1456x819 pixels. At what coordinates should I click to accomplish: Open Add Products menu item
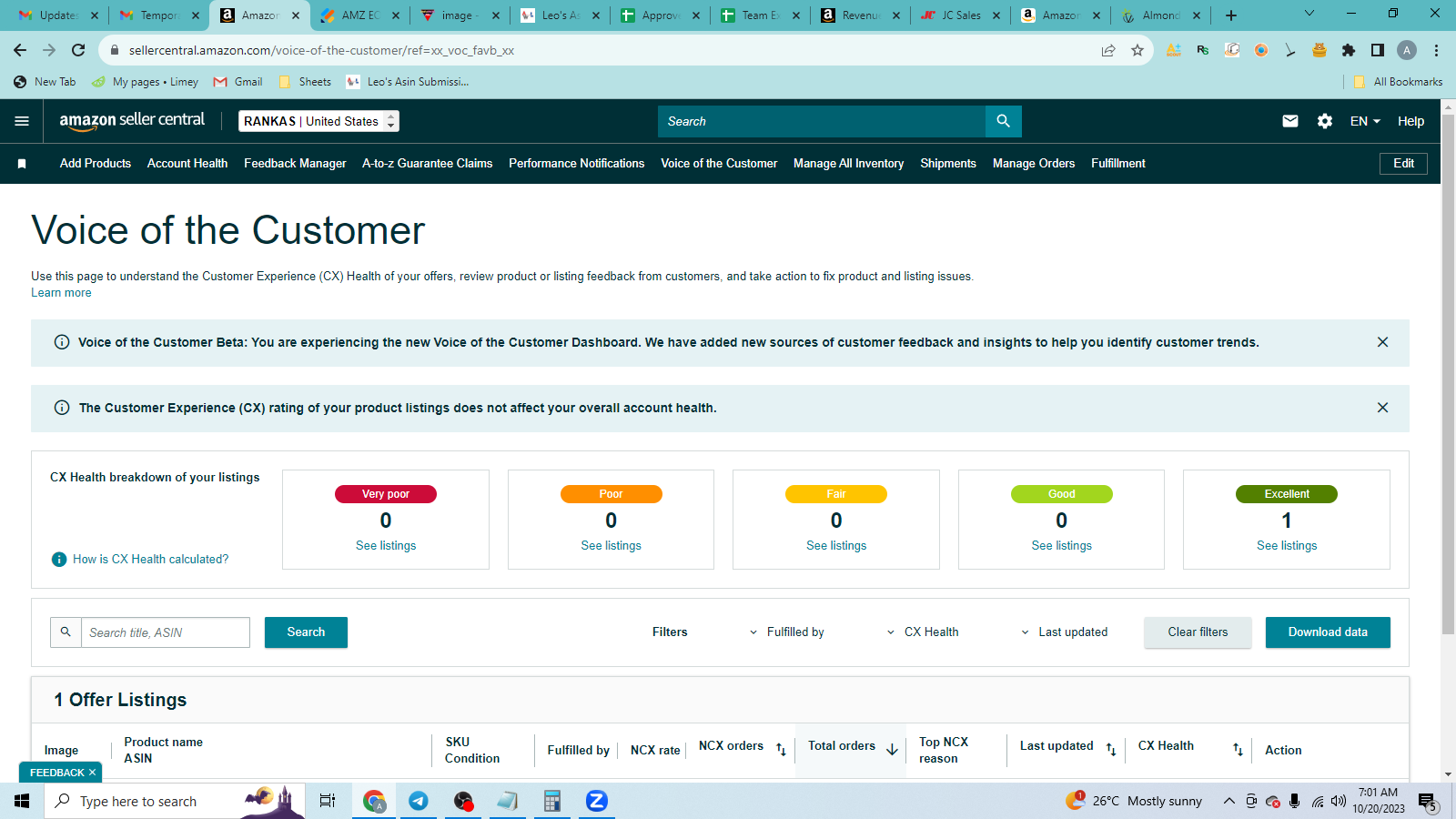[x=96, y=164]
